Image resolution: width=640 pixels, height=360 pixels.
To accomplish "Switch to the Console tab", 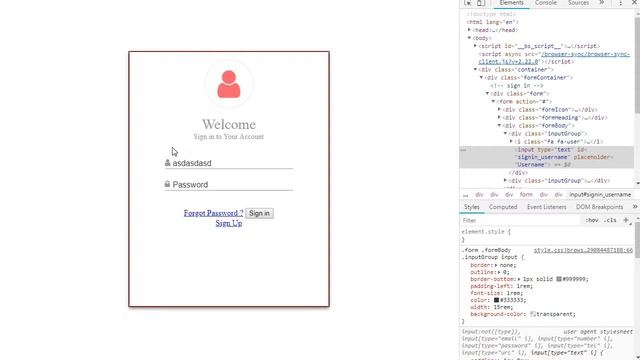I will tap(546, 3).
